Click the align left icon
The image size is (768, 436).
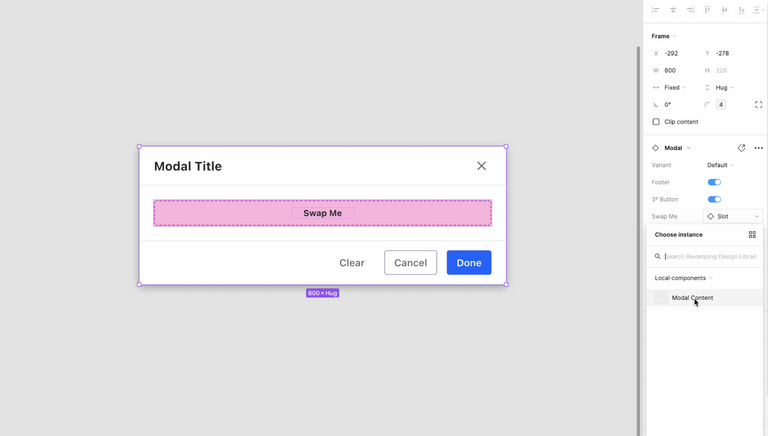click(x=656, y=10)
